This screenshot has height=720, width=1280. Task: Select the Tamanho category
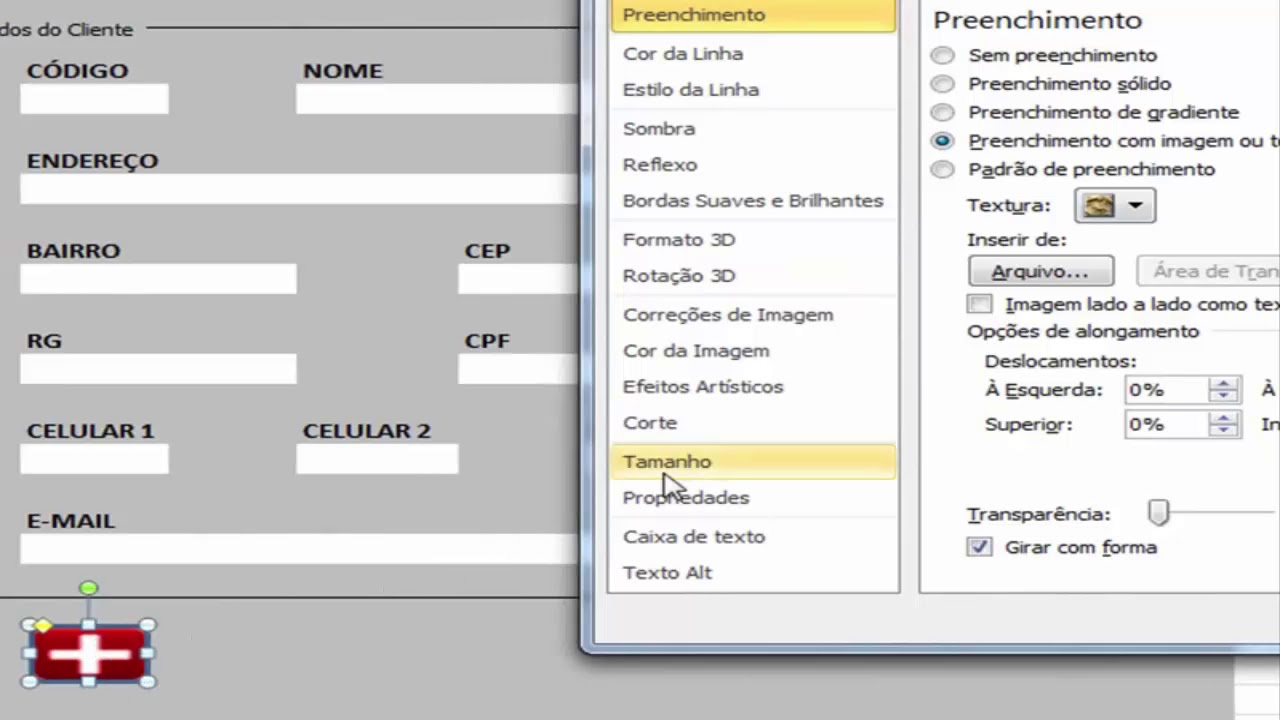pyautogui.click(x=753, y=462)
